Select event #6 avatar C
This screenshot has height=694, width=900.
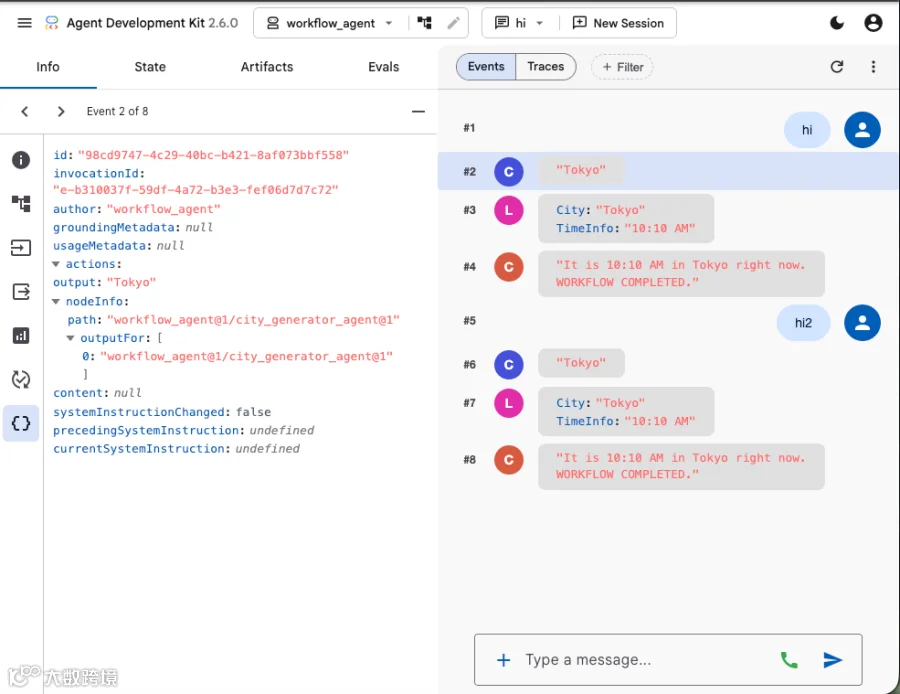click(x=509, y=365)
